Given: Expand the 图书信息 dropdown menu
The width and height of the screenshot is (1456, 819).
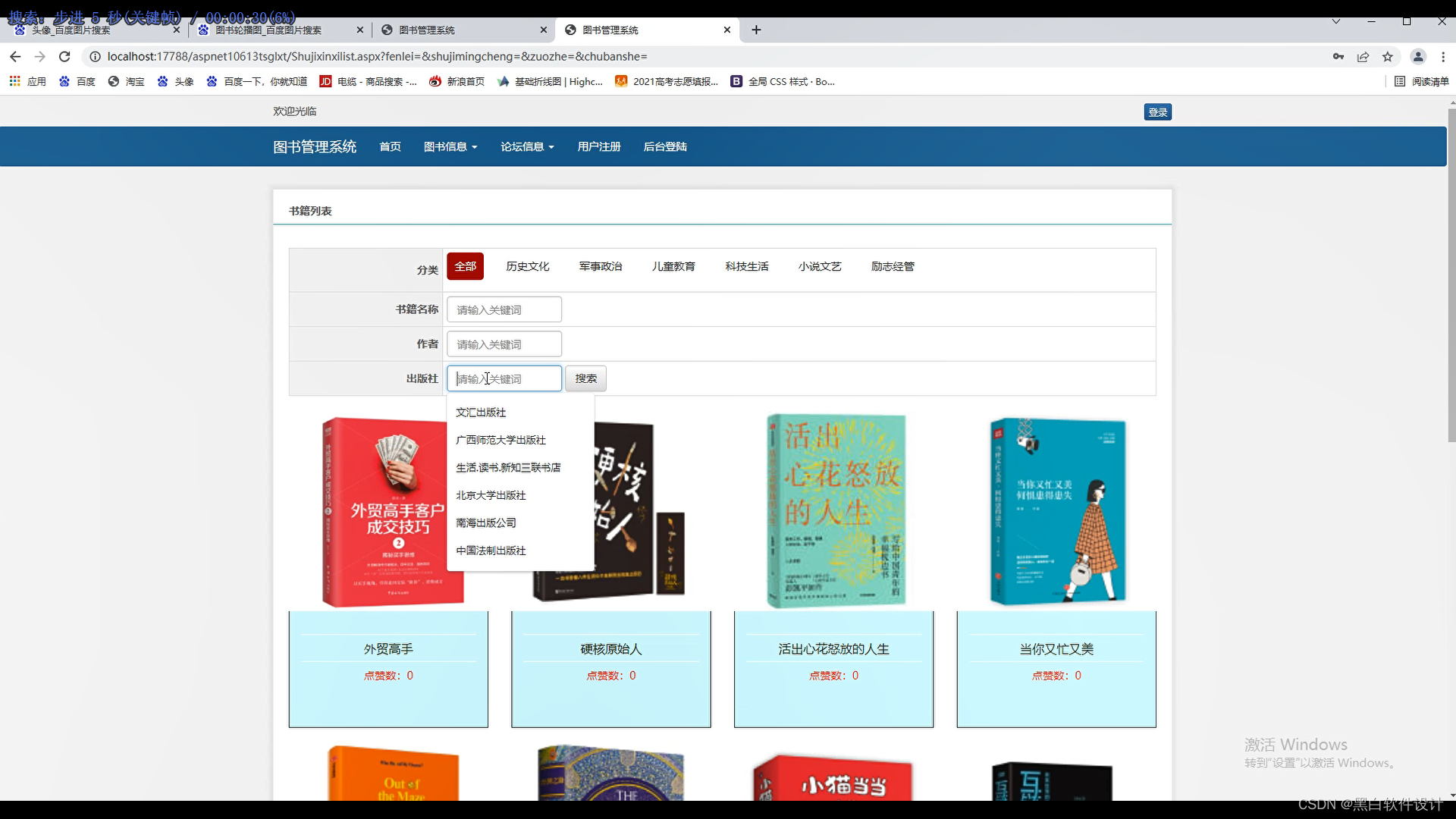Looking at the screenshot, I should pos(450,146).
